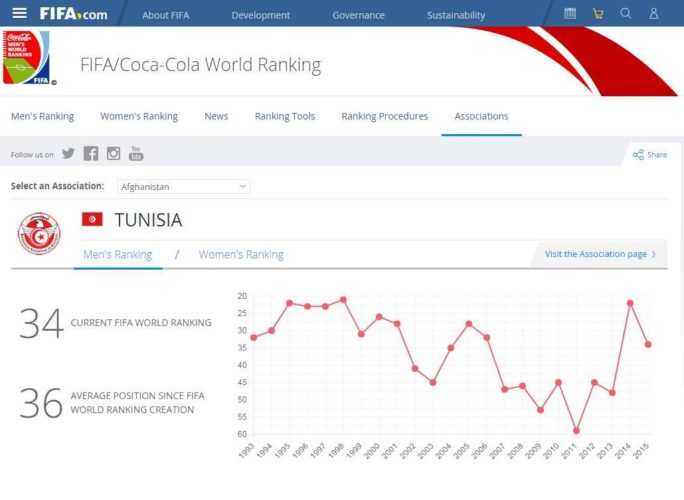
Task: Go to Ranking Procedures tab
Action: (x=384, y=116)
